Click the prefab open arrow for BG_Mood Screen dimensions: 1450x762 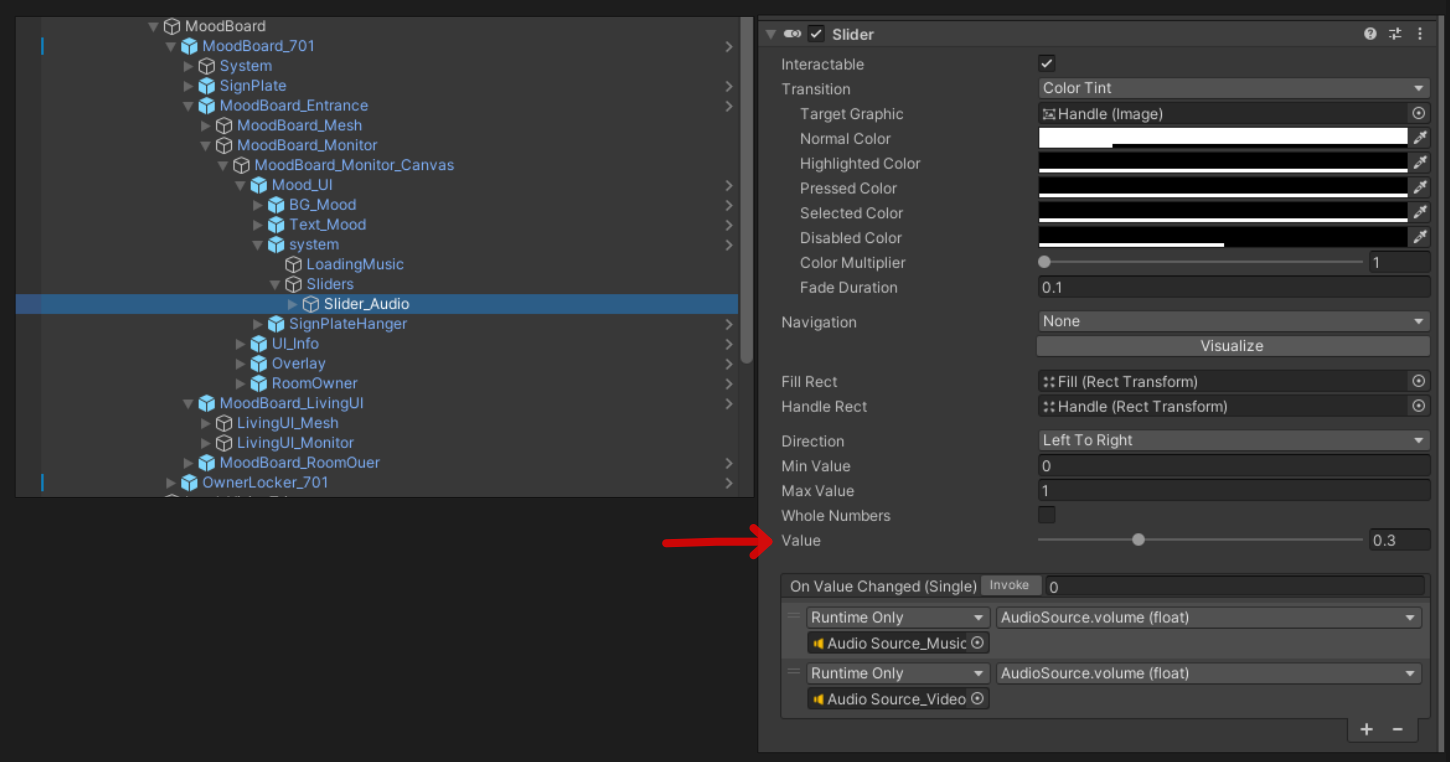coord(729,205)
